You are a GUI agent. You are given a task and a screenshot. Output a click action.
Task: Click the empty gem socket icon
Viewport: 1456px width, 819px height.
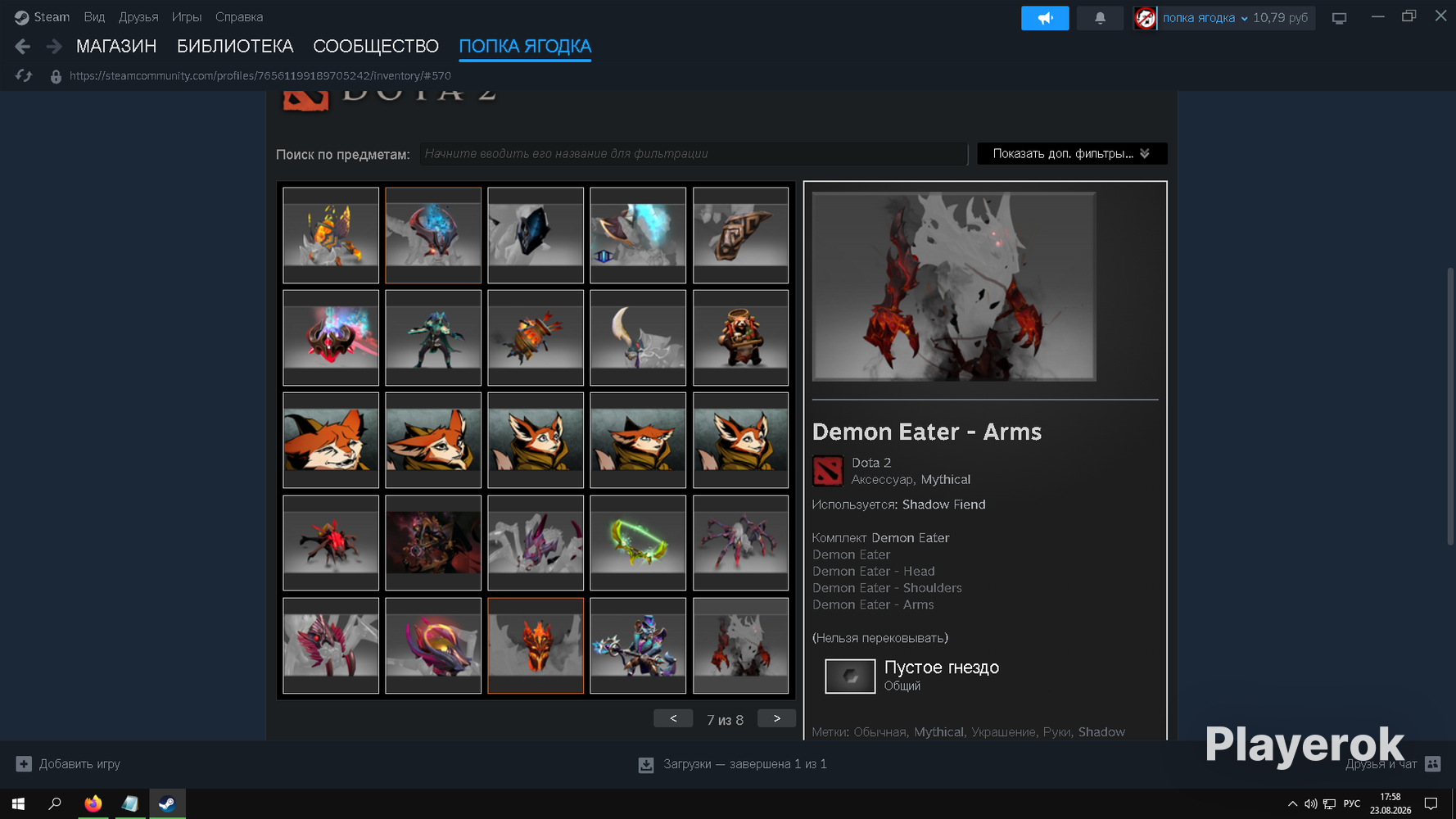pyautogui.click(x=850, y=676)
